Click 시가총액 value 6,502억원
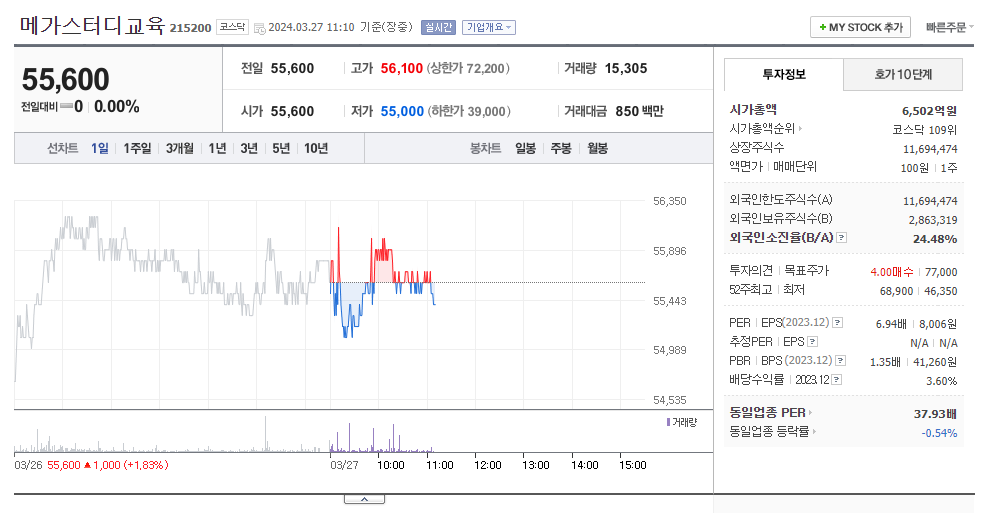The height and width of the screenshot is (513, 991). click(929, 111)
